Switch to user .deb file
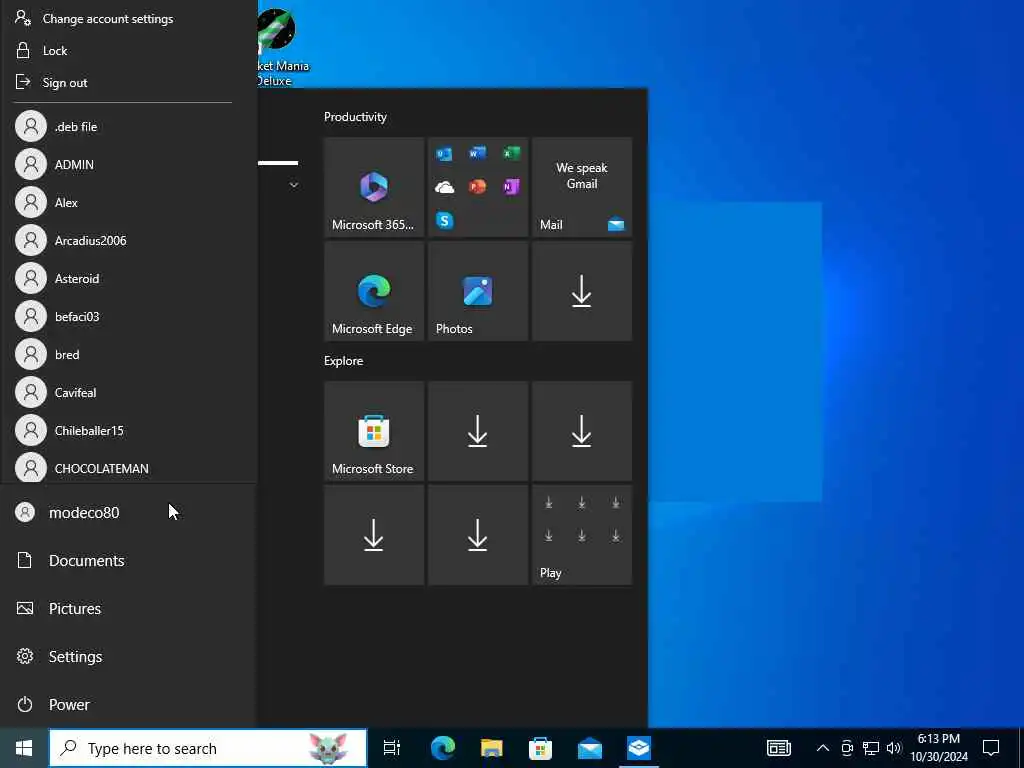 tap(129, 127)
